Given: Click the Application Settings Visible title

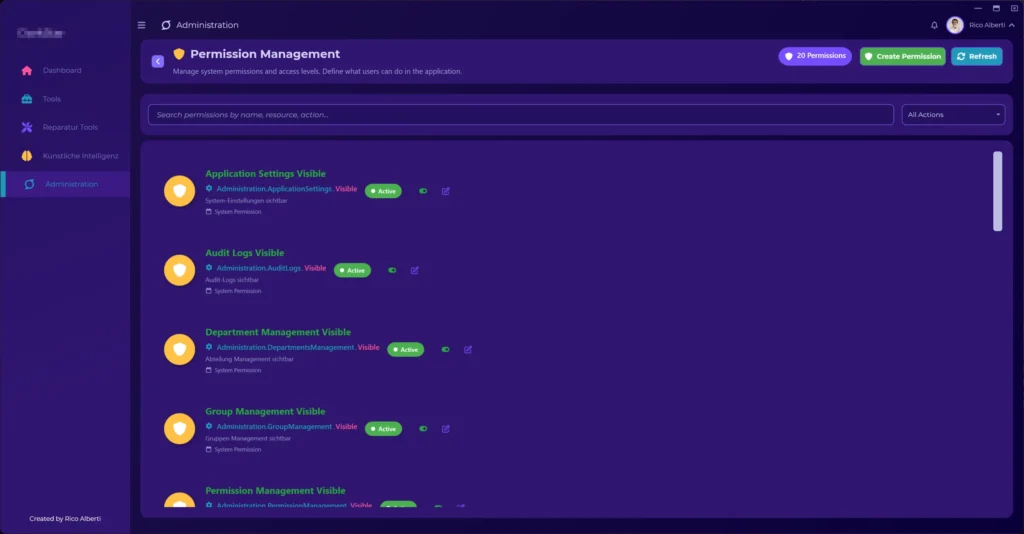Looking at the screenshot, I should click(x=265, y=174).
